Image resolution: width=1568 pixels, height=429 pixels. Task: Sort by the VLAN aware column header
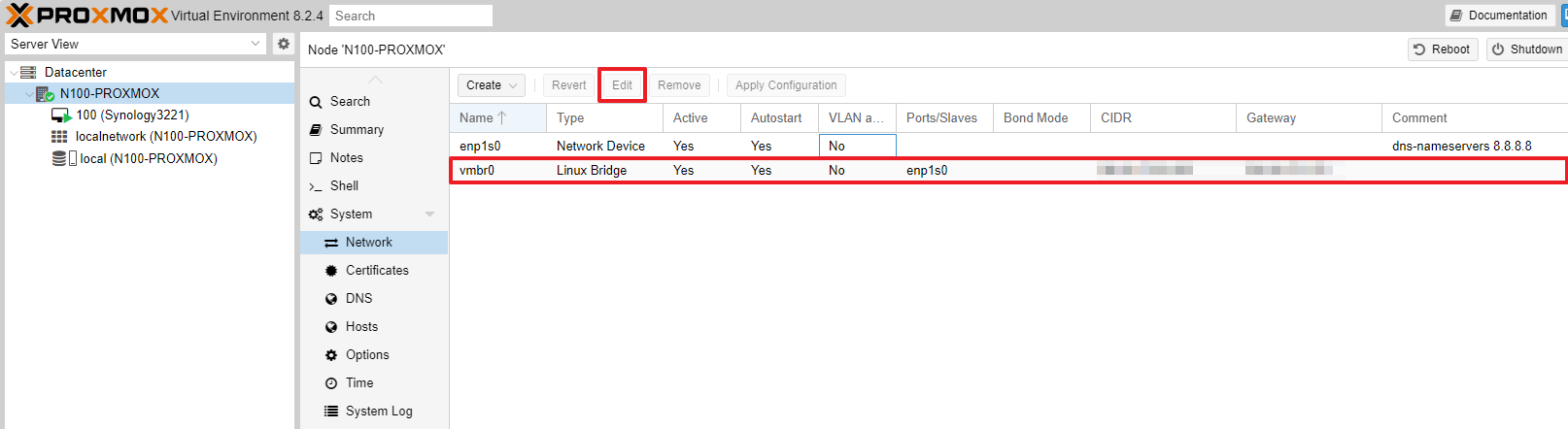(x=857, y=117)
